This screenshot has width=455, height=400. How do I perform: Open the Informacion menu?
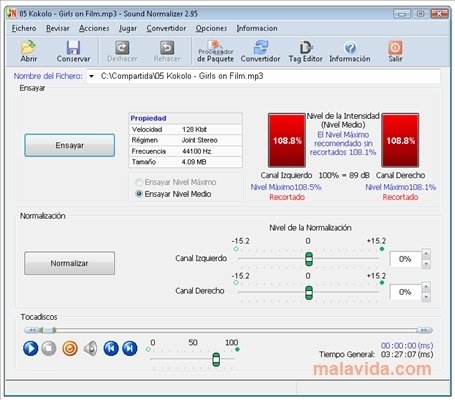[257, 28]
